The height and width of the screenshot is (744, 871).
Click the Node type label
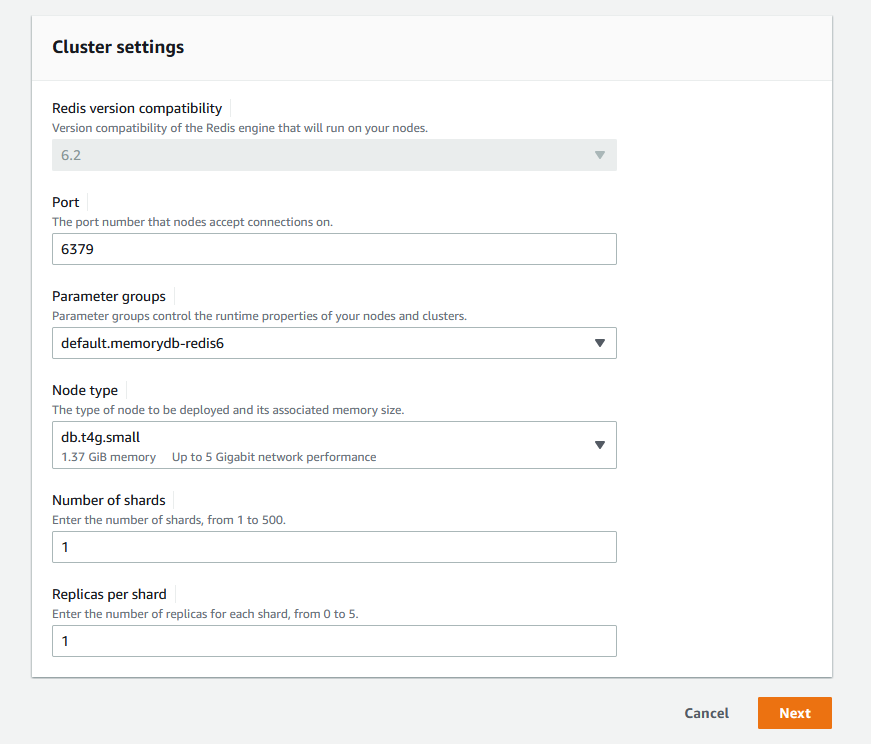[85, 390]
